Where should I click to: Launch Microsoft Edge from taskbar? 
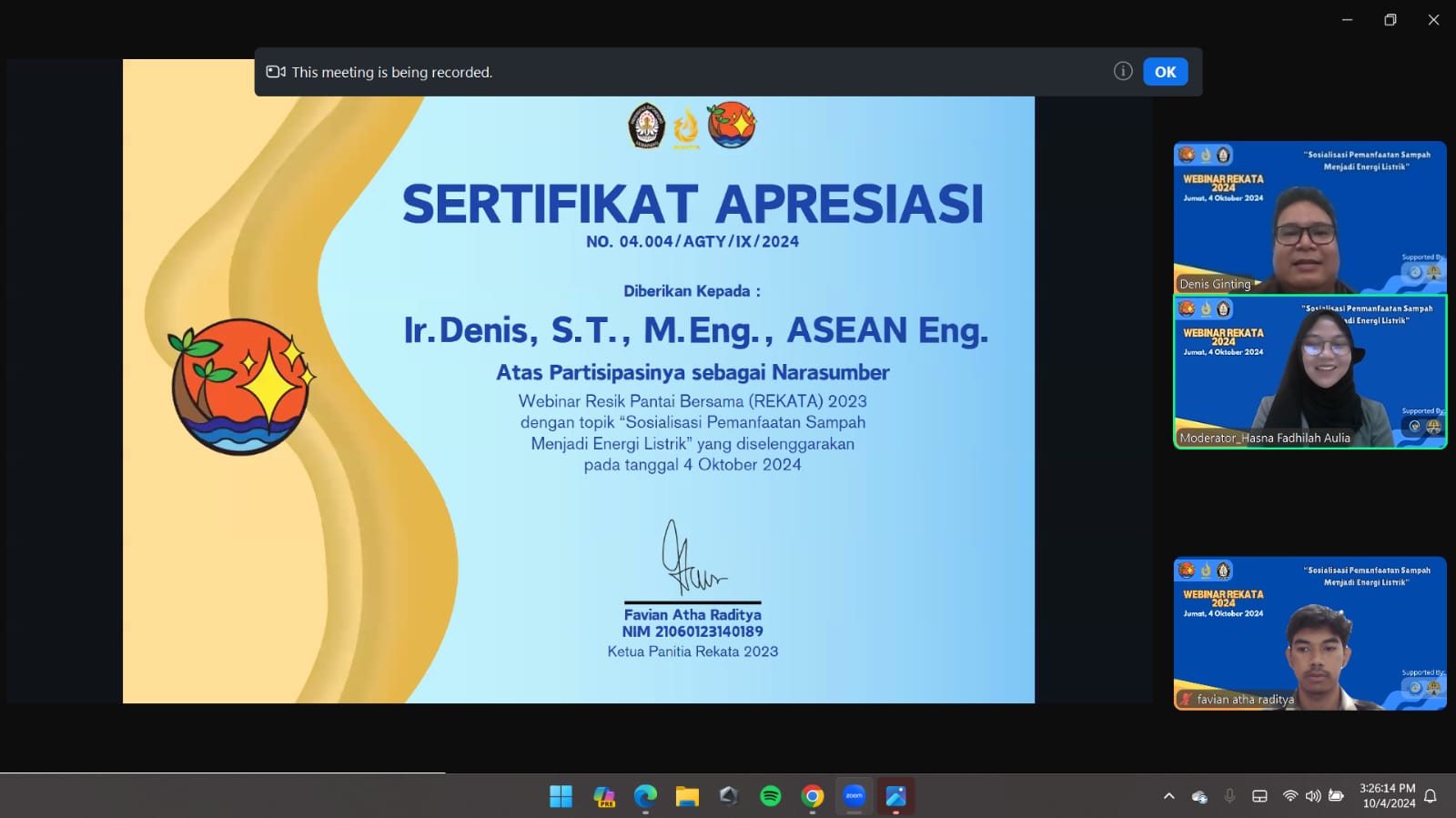coord(645,797)
